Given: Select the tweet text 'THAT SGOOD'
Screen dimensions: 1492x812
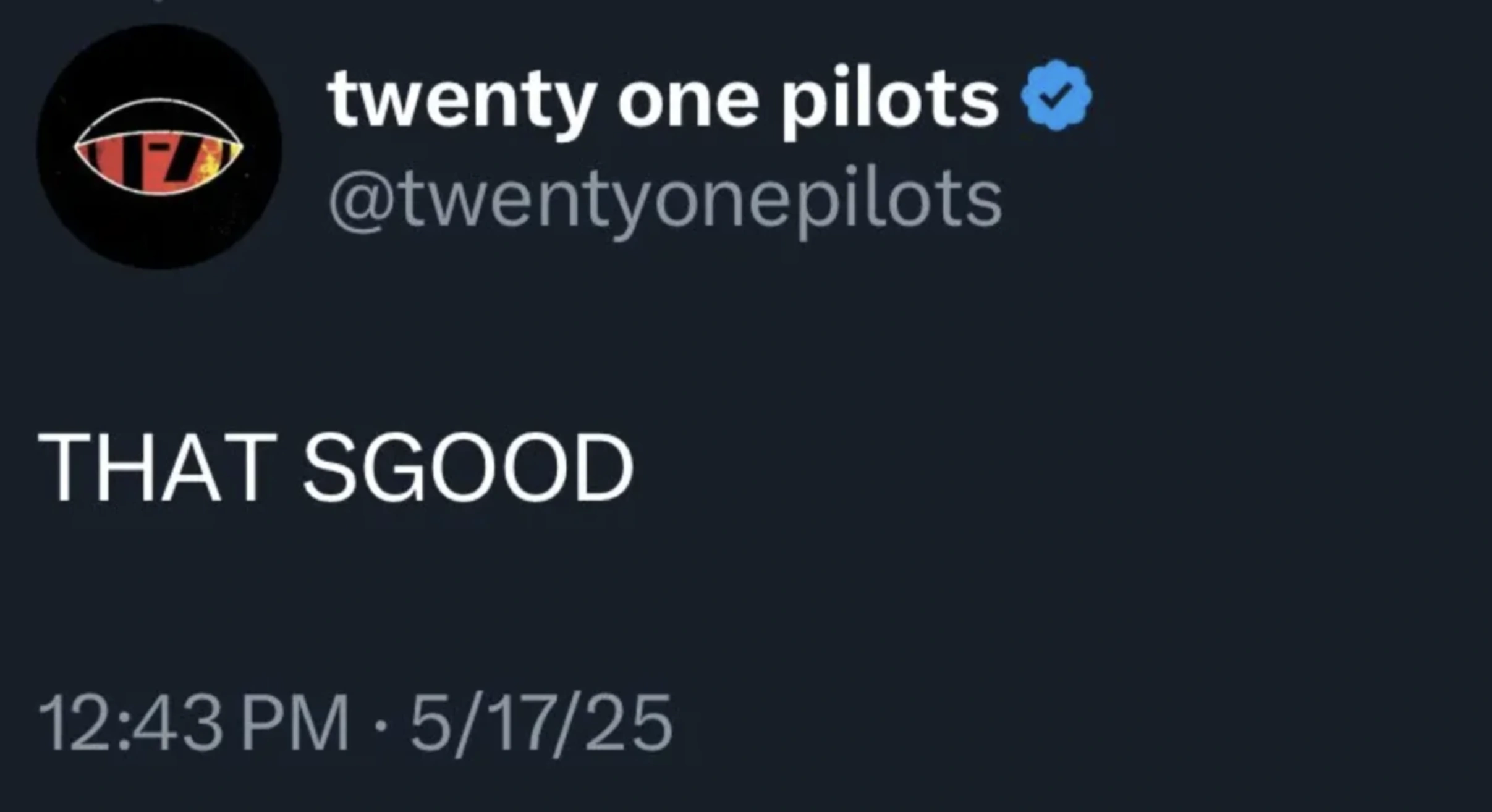Looking at the screenshot, I should point(336,467).
